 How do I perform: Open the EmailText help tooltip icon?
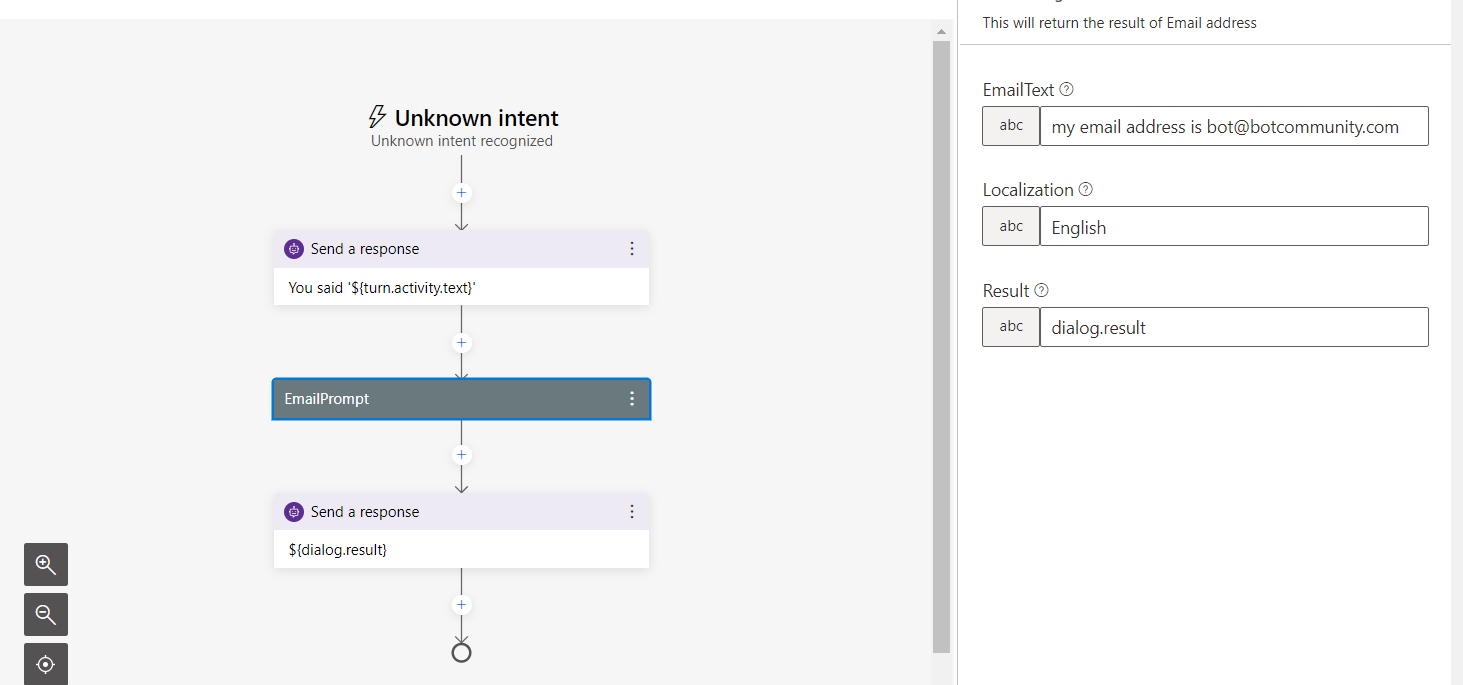[1066, 89]
